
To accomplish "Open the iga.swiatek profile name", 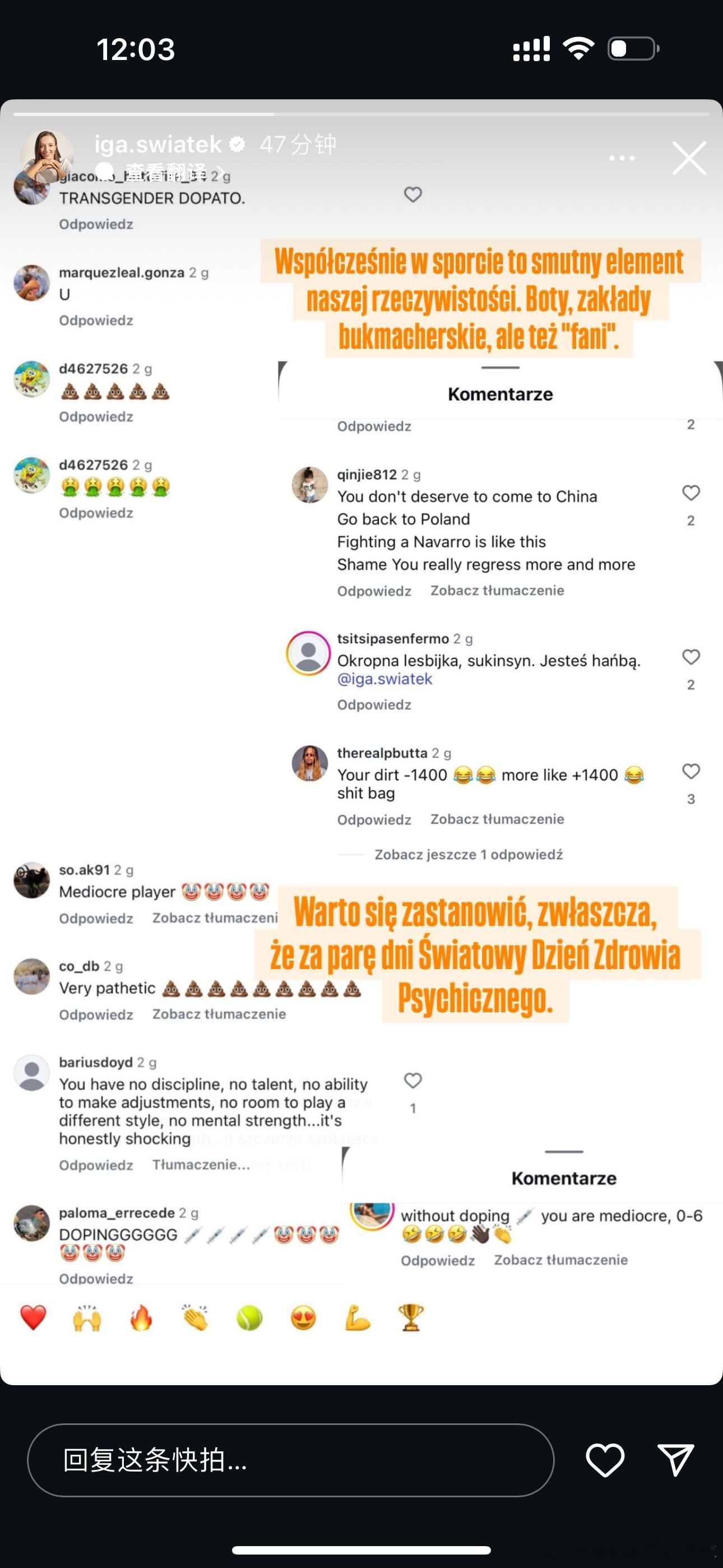I will 158,144.
